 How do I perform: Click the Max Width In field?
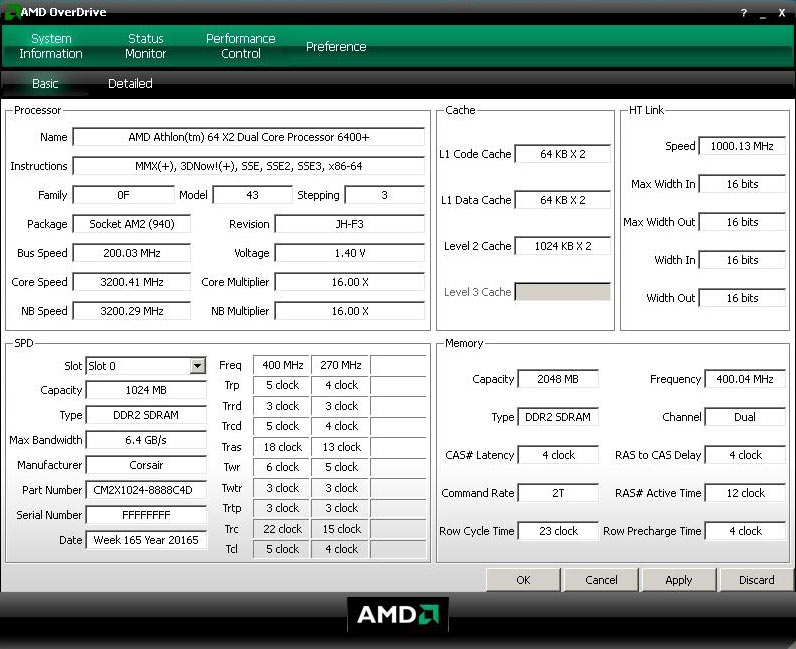(x=742, y=184)
